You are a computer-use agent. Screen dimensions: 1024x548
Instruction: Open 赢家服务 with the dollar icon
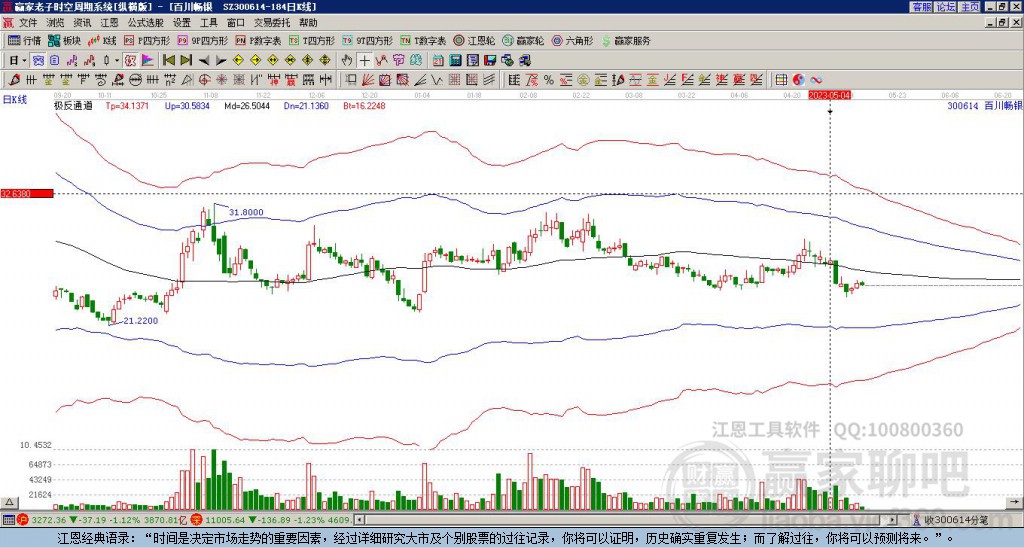click(626, 40)
